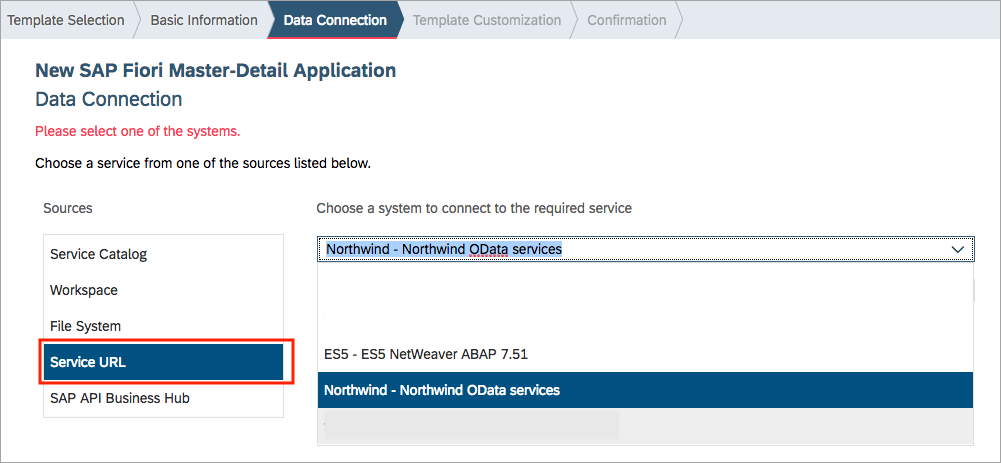Click the highlighted Service URL source
This screenshot has height=463, width=1001.
[x=163, y=362]
